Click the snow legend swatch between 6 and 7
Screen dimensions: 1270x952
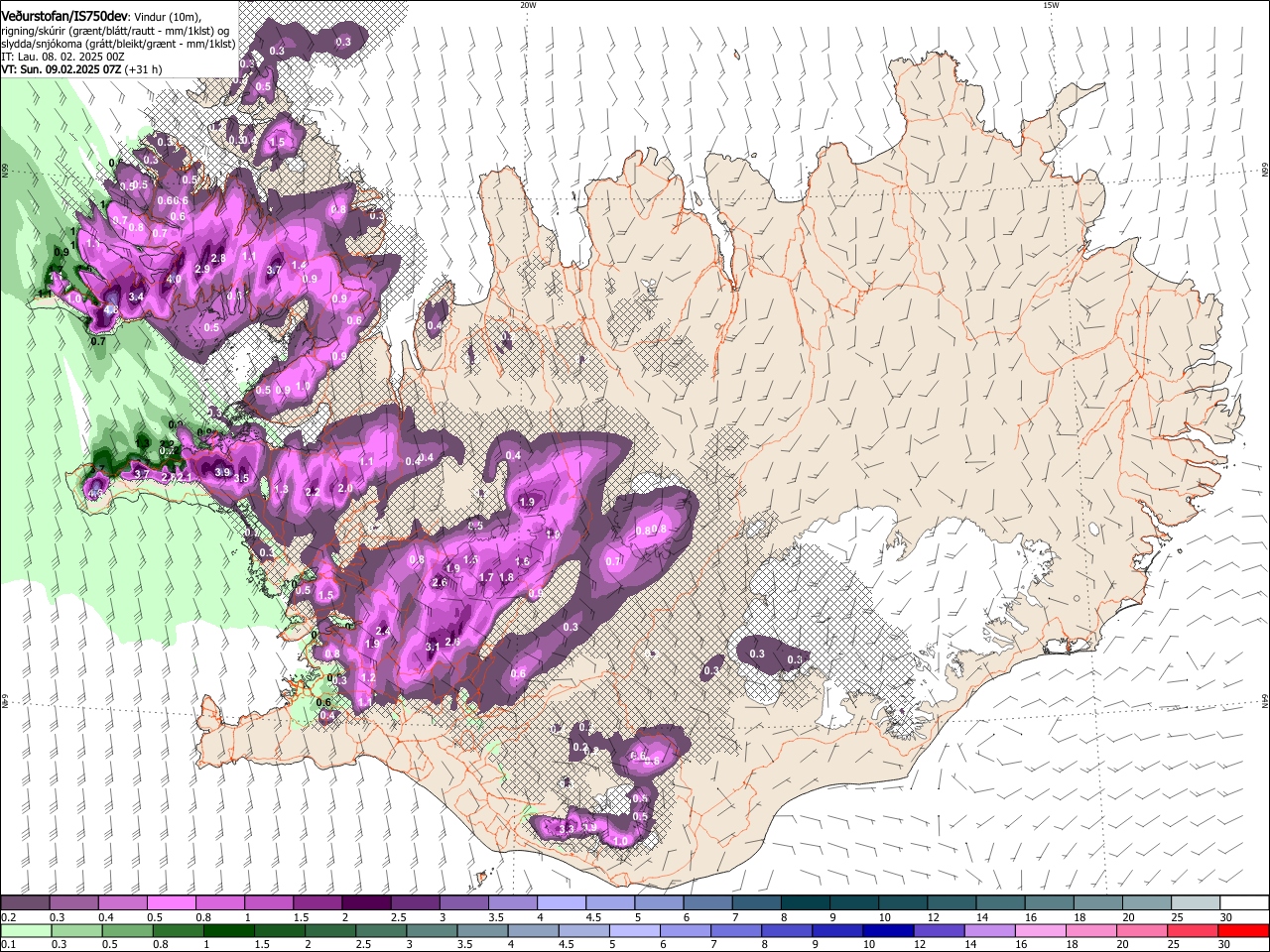(706, 903)
